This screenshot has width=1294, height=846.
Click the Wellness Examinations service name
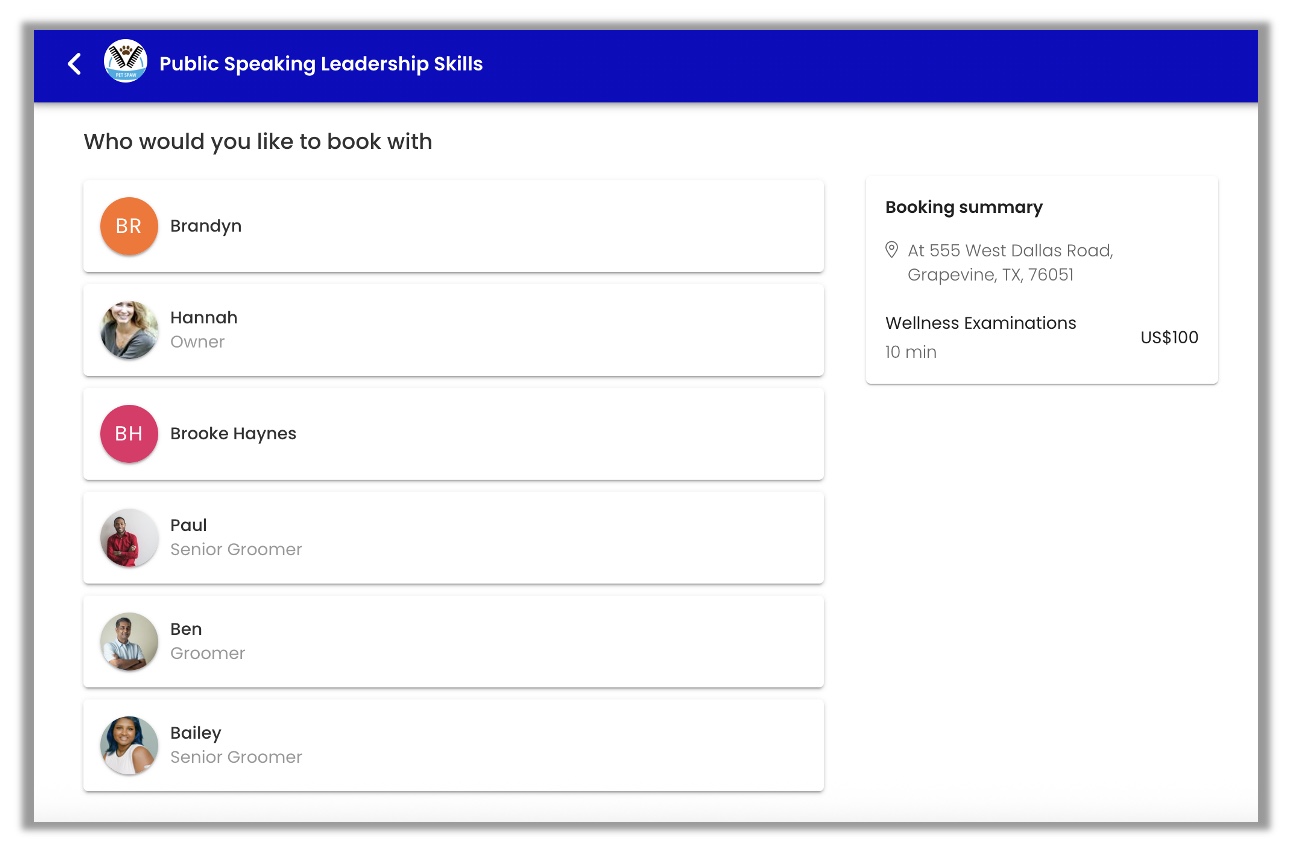pos(980,323)
